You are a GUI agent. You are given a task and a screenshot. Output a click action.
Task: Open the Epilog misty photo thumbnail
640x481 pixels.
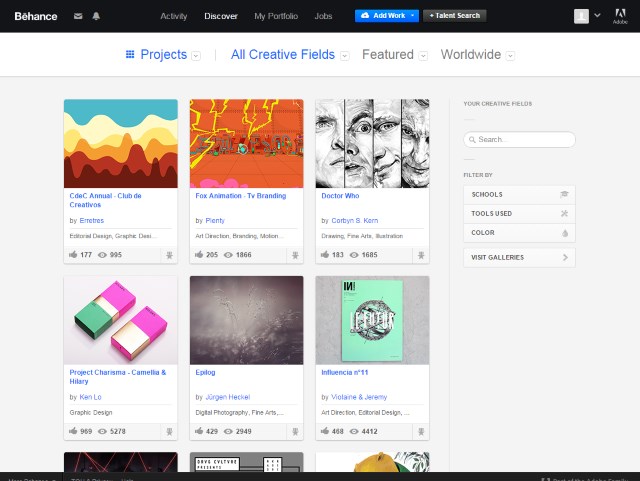tap(247, 320)
